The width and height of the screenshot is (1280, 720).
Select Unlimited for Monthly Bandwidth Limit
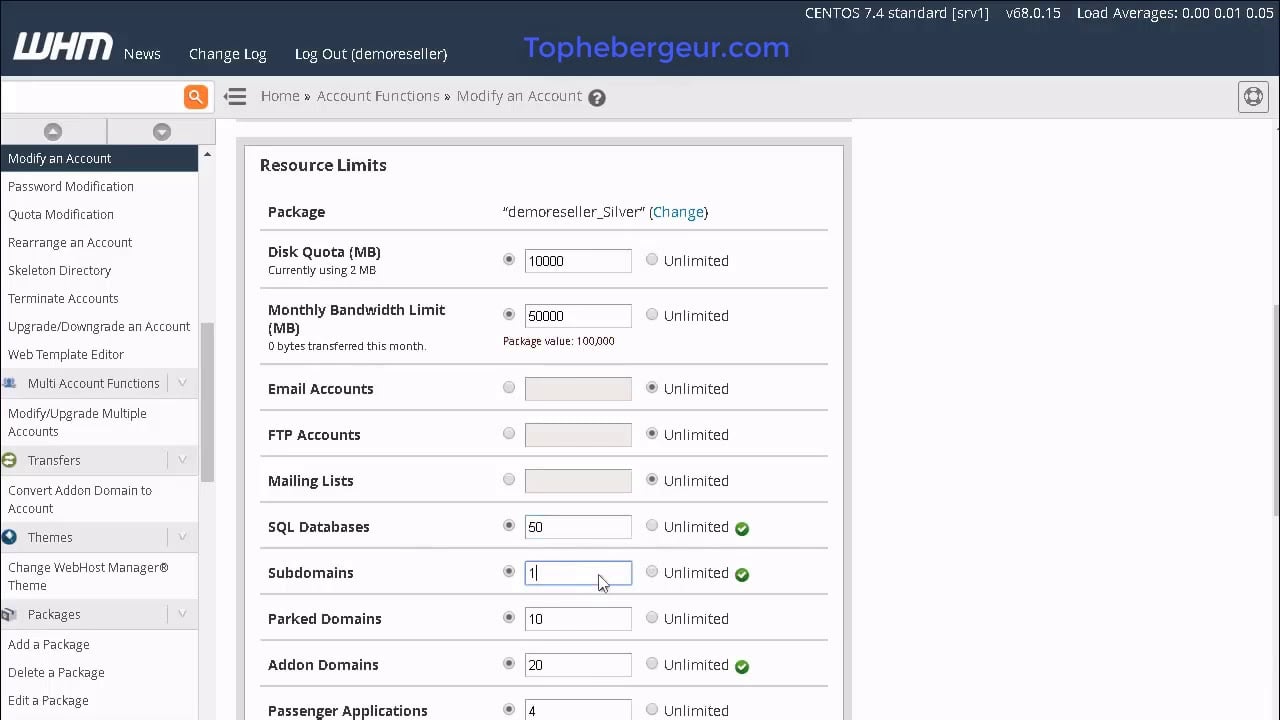pos(652,314)
